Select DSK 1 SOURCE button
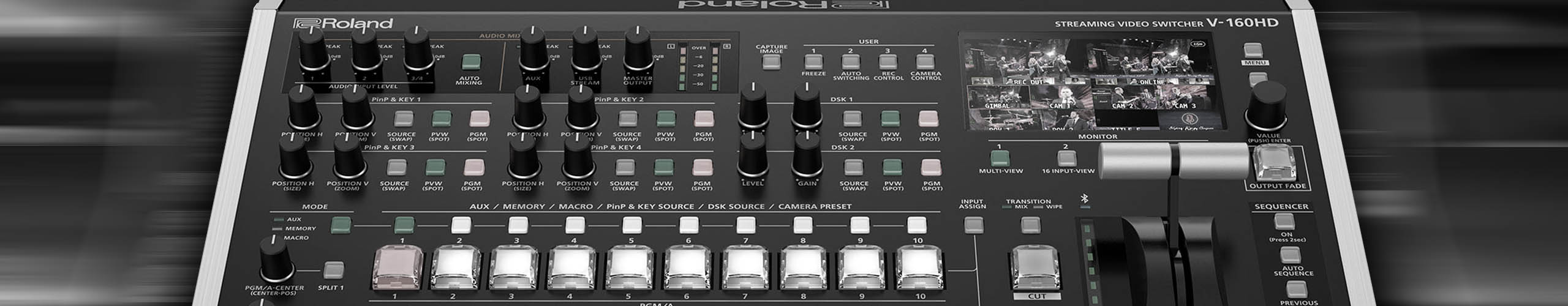 coord(853,119)
